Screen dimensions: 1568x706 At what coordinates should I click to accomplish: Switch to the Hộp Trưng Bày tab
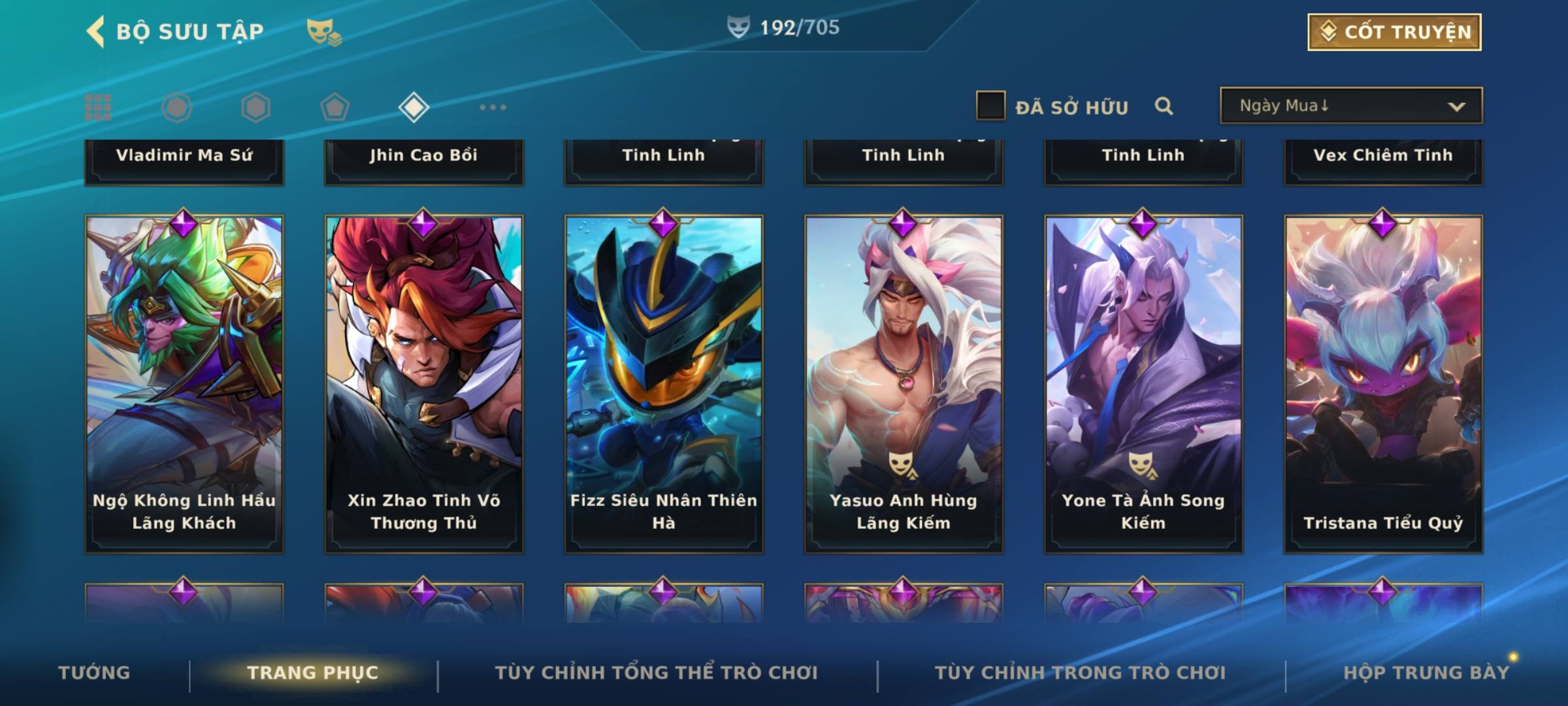click(1426, 673)
